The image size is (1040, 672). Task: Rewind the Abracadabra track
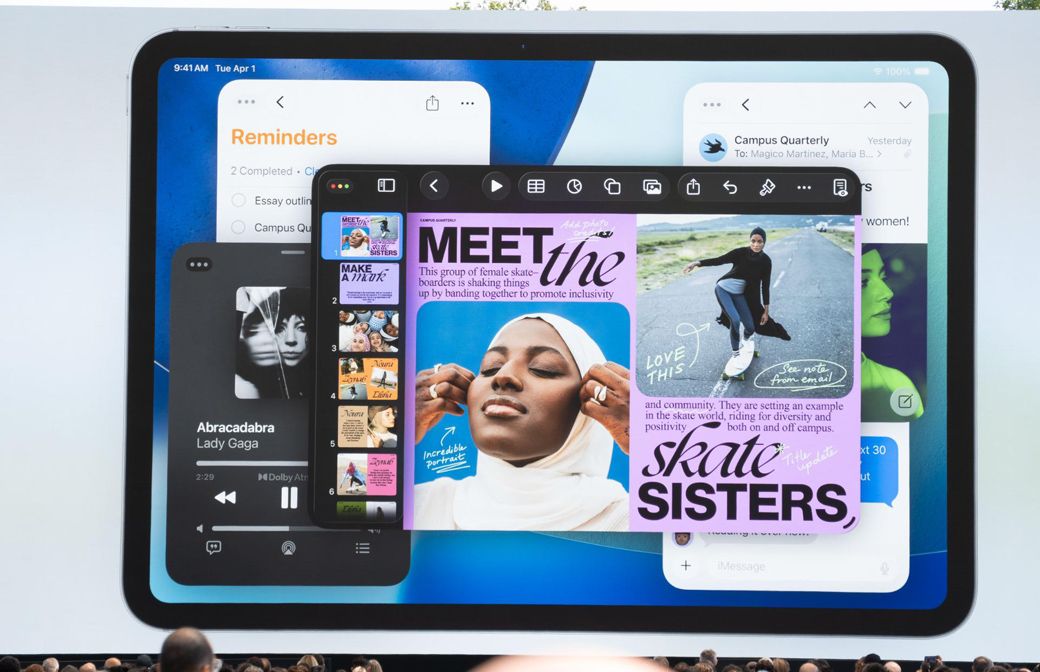[x=225, y=498]
